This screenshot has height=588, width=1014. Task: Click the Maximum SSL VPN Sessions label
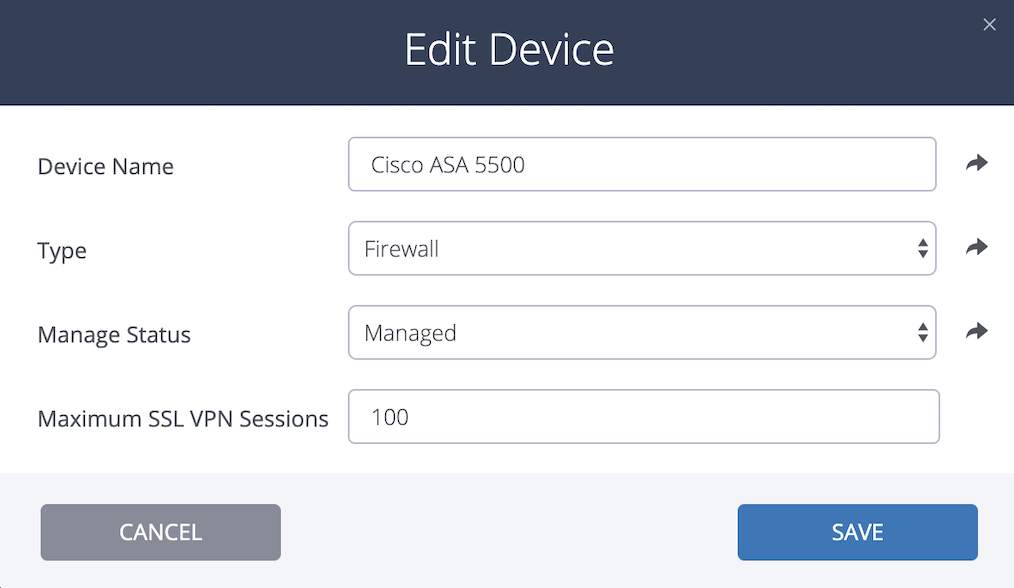click(183, 419)
